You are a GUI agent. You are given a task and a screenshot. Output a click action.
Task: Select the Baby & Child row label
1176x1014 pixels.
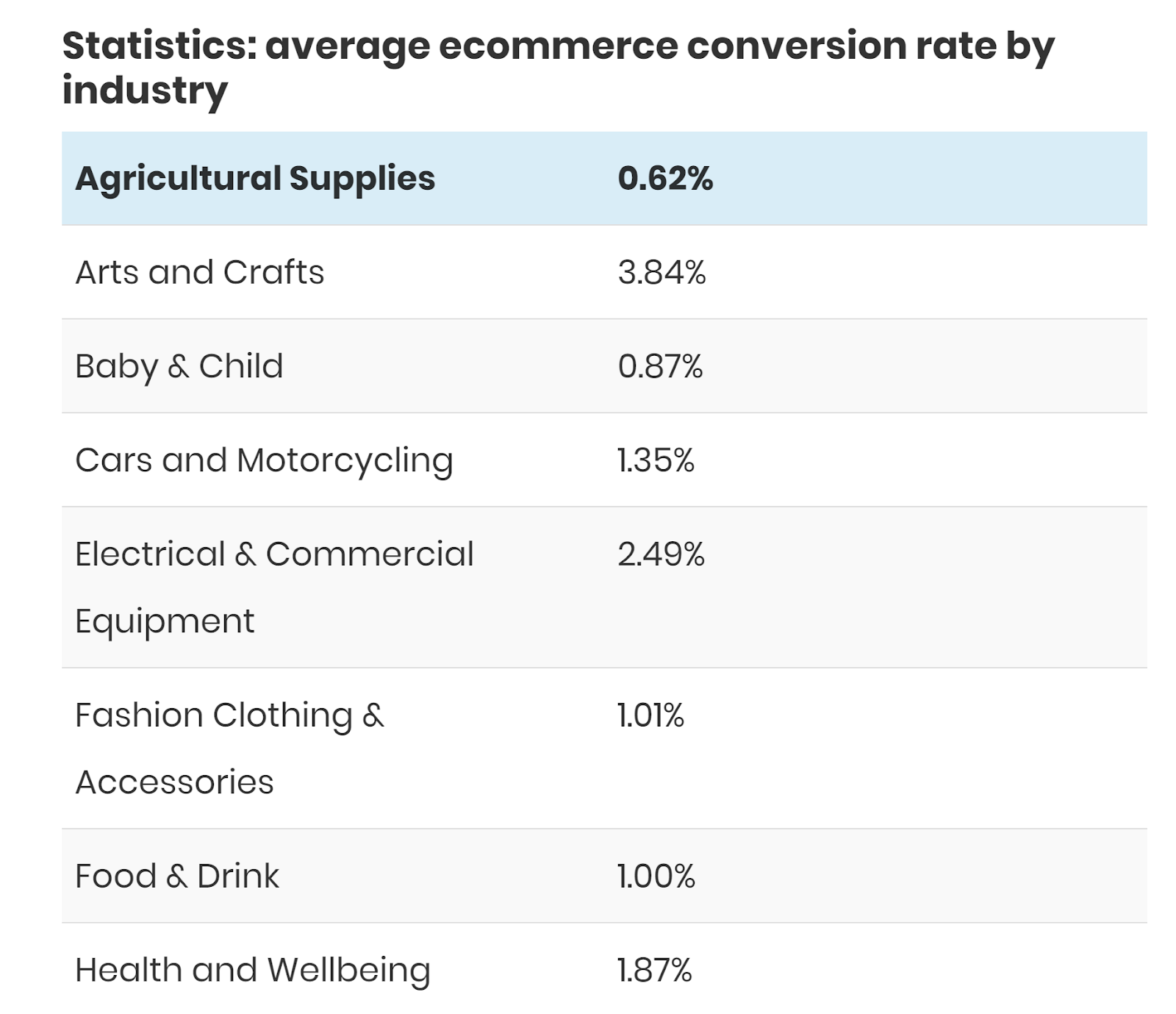tap(179, 366)
